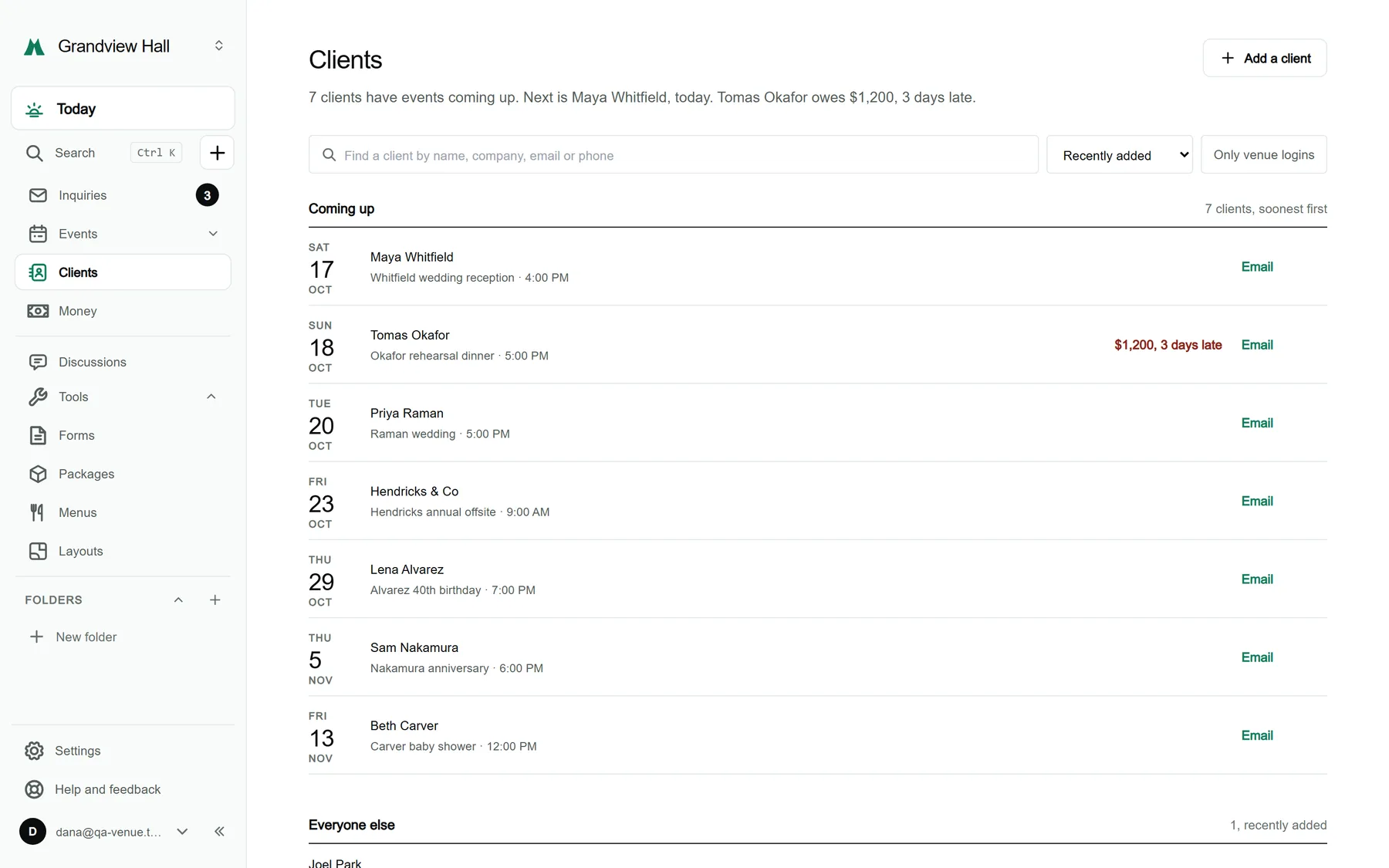Open Beth Carver client row

coord(818,735)
